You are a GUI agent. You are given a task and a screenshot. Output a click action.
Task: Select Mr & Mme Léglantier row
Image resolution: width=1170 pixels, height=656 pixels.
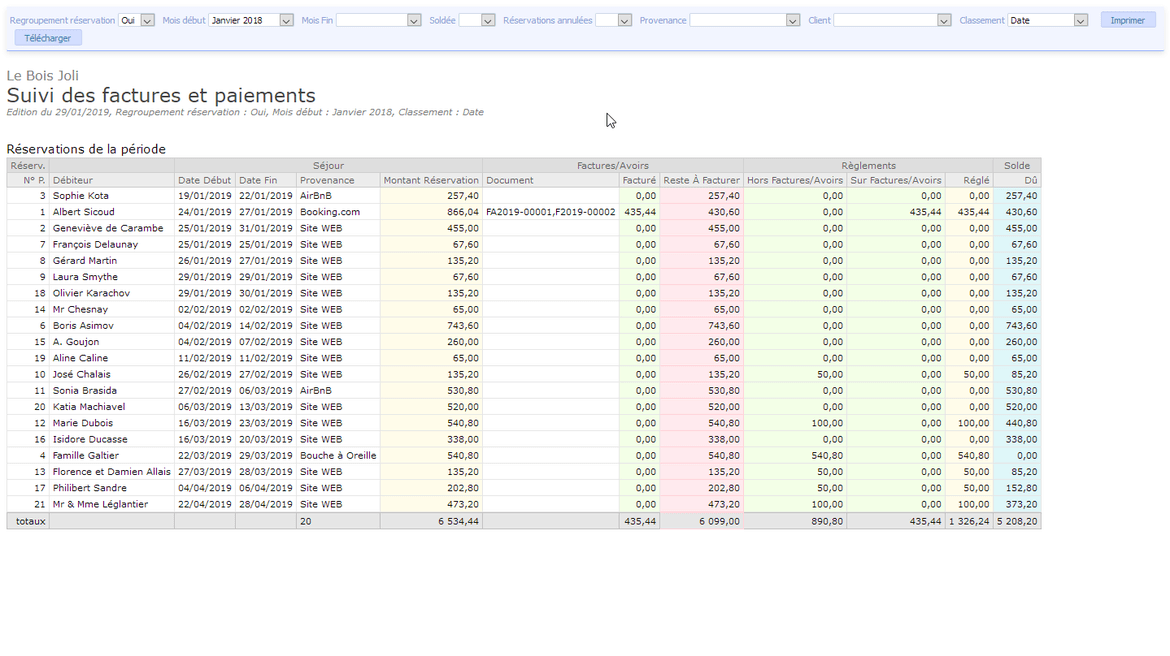[x=100, y=505]
